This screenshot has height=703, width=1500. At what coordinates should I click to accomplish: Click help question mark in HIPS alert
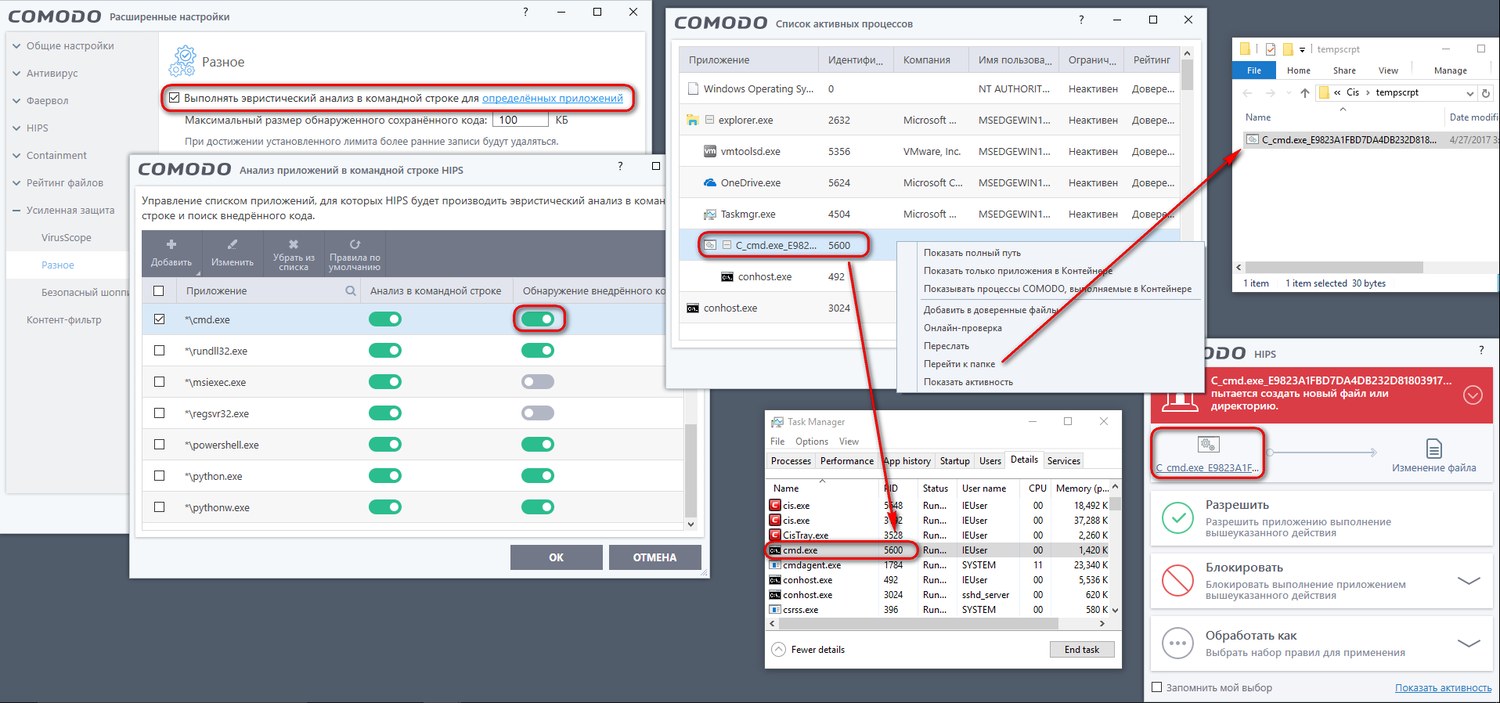click(1480, 352)
